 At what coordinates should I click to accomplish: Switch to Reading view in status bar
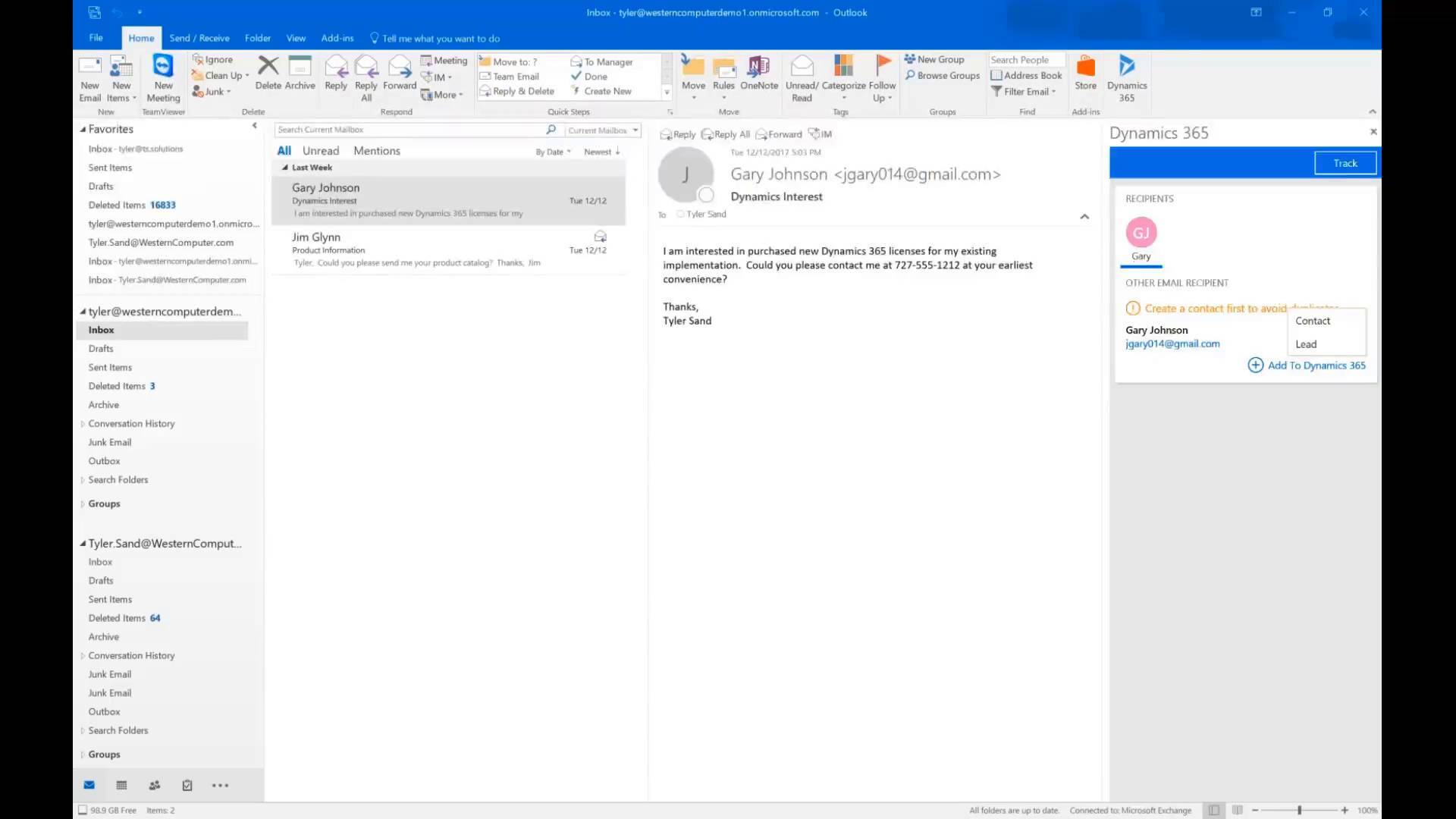(x=1237, y=810)
